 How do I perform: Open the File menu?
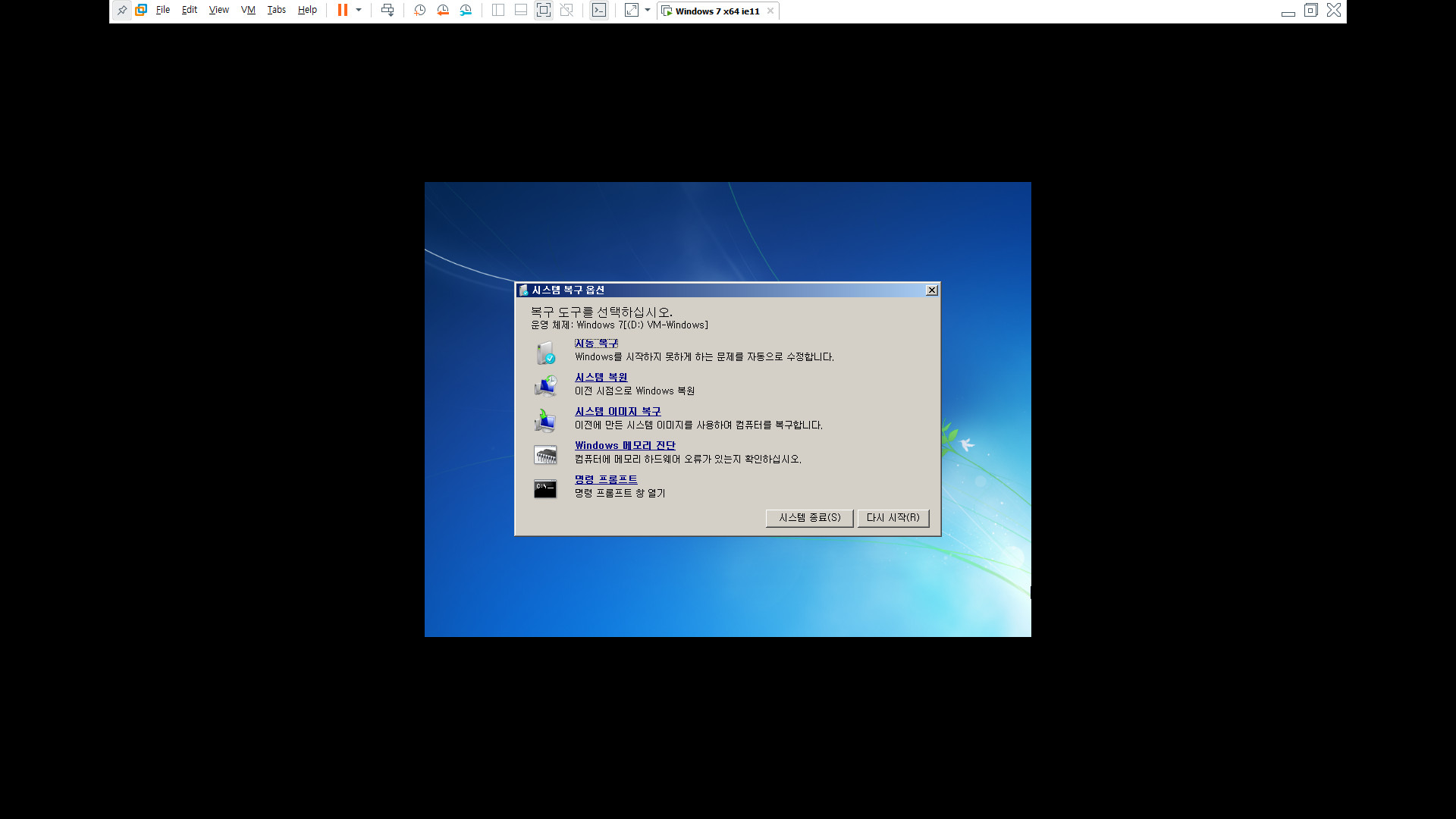[x=163, y=11]
